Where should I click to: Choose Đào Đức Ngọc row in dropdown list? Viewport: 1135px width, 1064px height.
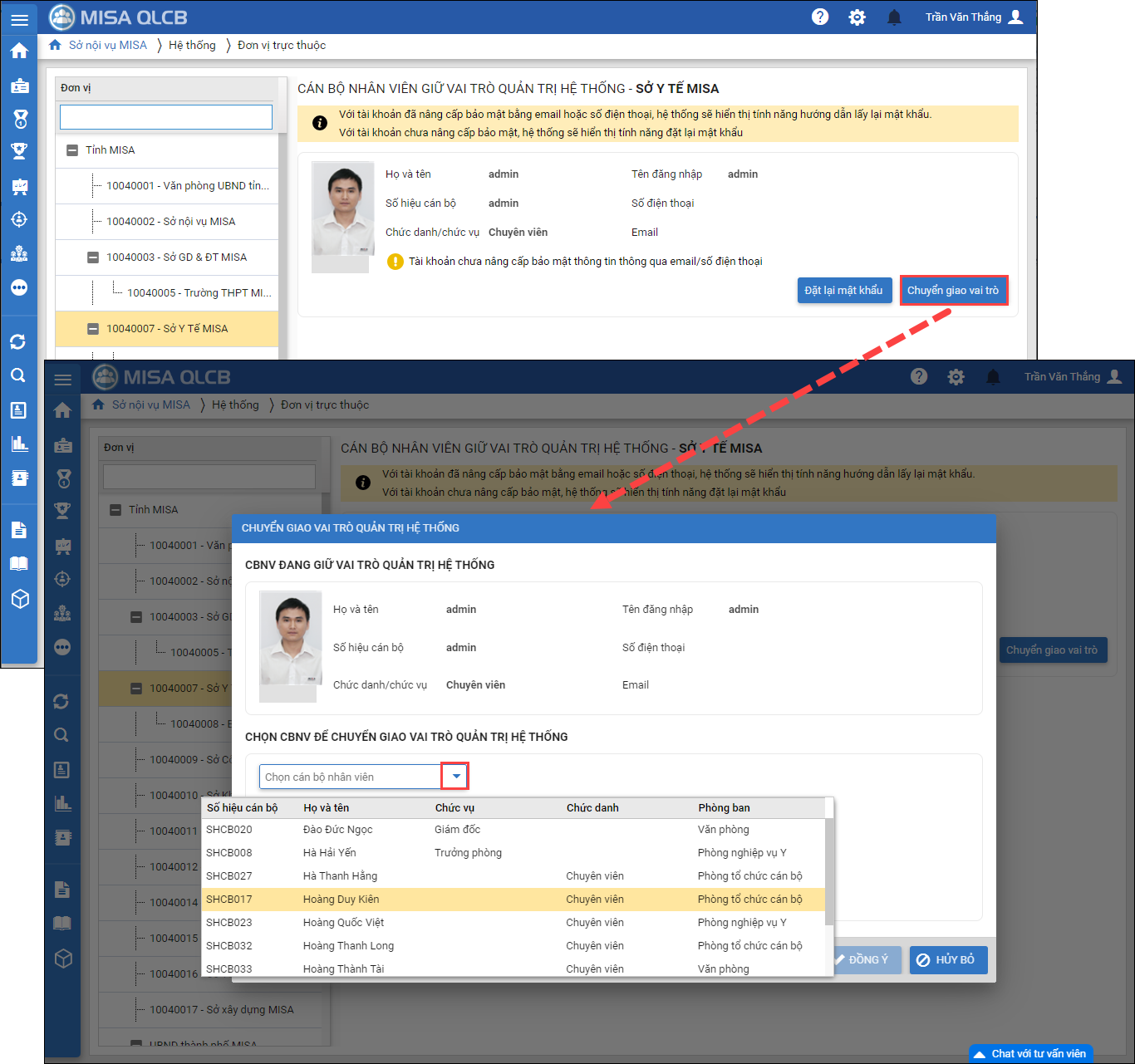pos(337,830)
